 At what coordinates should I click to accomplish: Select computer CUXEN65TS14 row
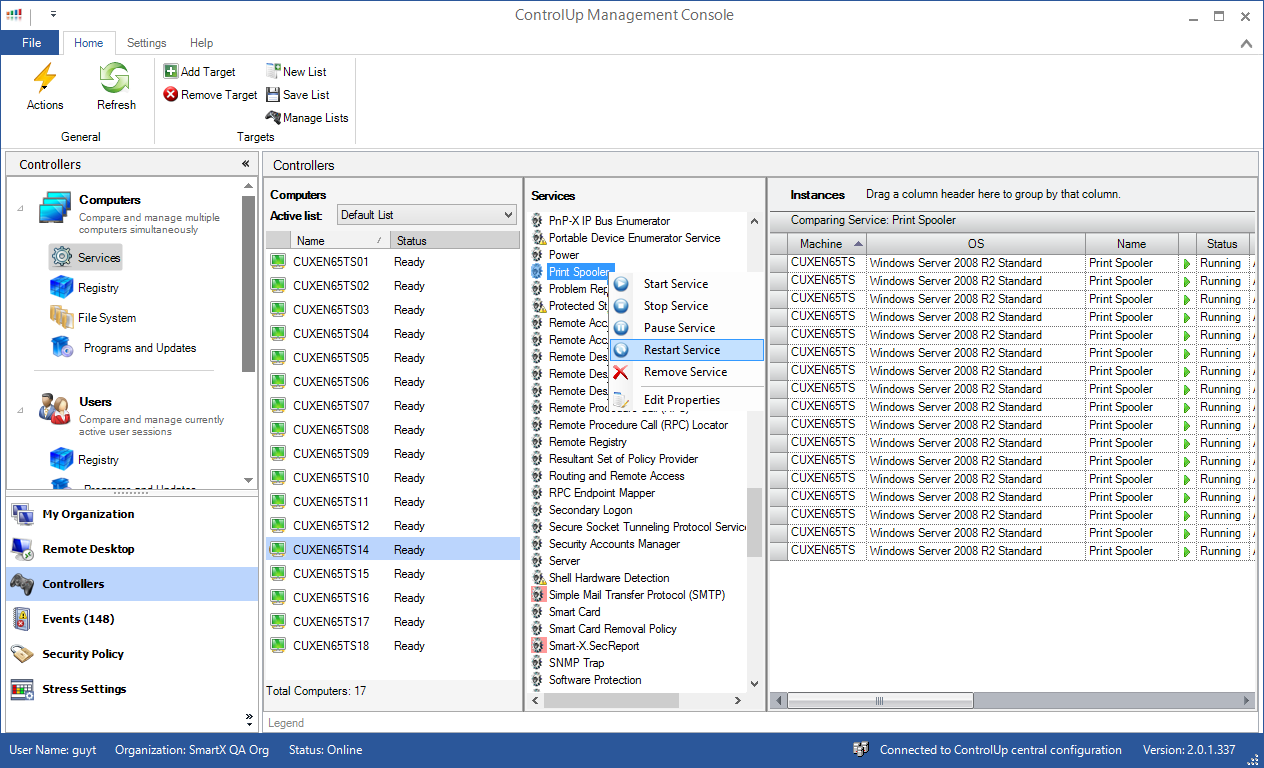(x=393, y=550)
